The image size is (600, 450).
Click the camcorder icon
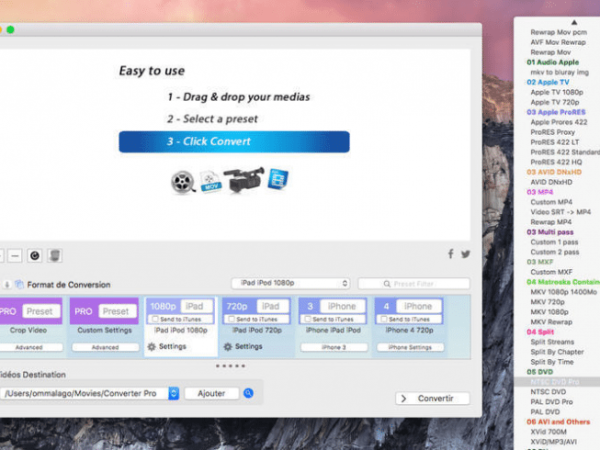pos(244,179)
